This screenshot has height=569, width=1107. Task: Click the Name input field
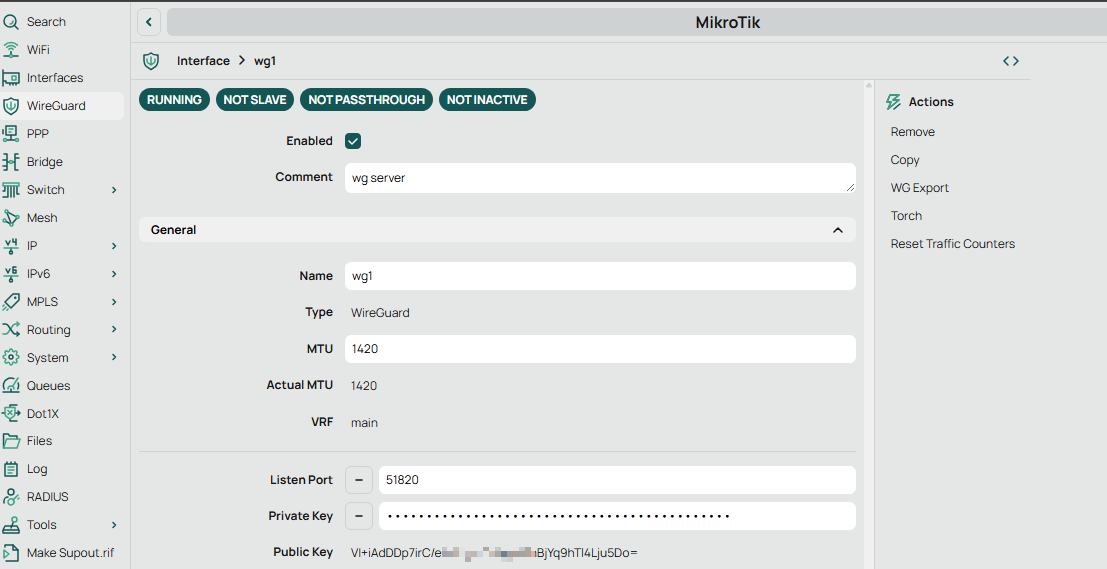point(600,276)
